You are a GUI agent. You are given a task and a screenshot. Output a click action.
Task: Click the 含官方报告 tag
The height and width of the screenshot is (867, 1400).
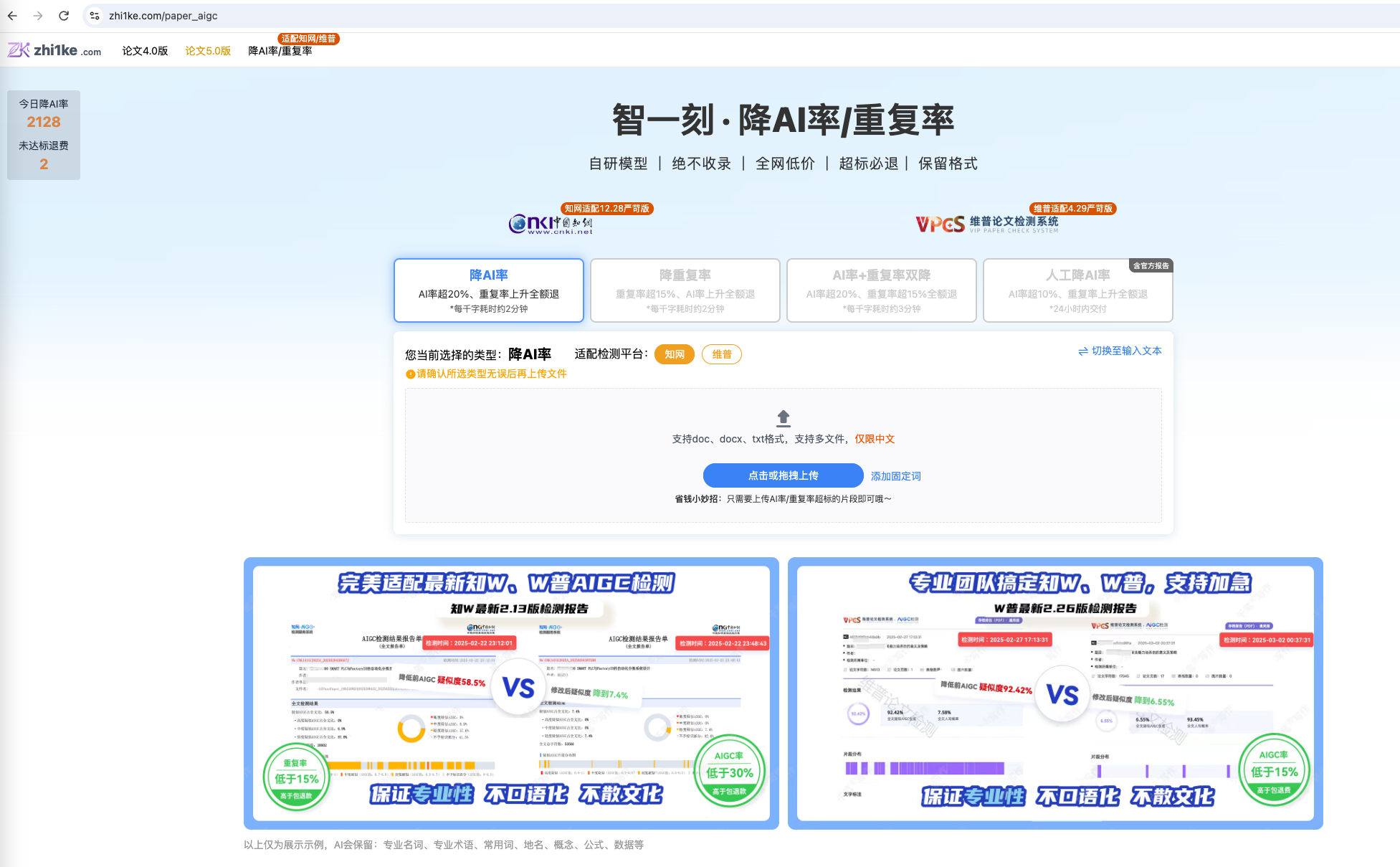pyautogui.click(x=1151, y=265)
